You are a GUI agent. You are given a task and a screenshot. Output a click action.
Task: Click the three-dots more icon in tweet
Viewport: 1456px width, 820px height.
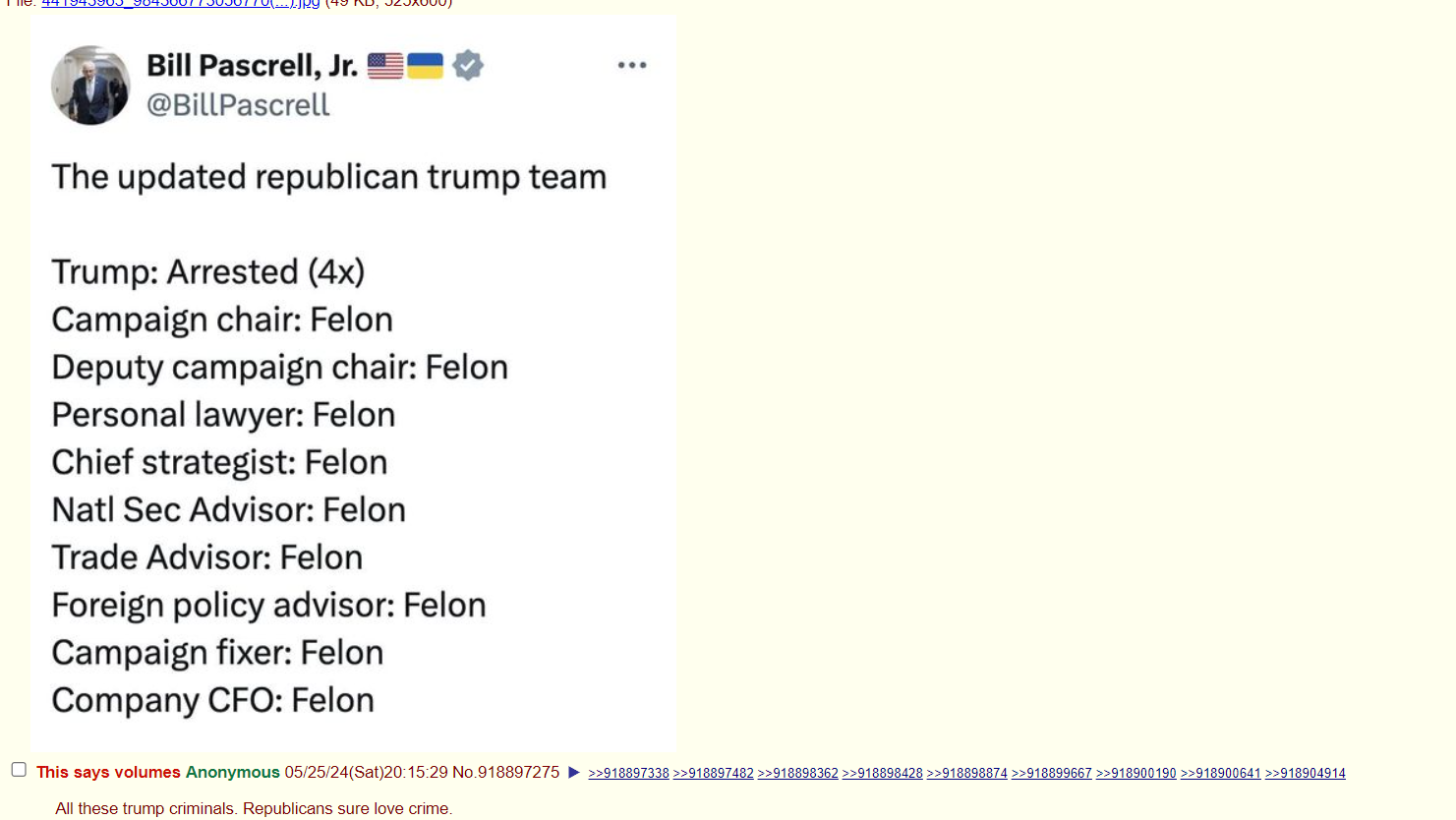[632, 65]
